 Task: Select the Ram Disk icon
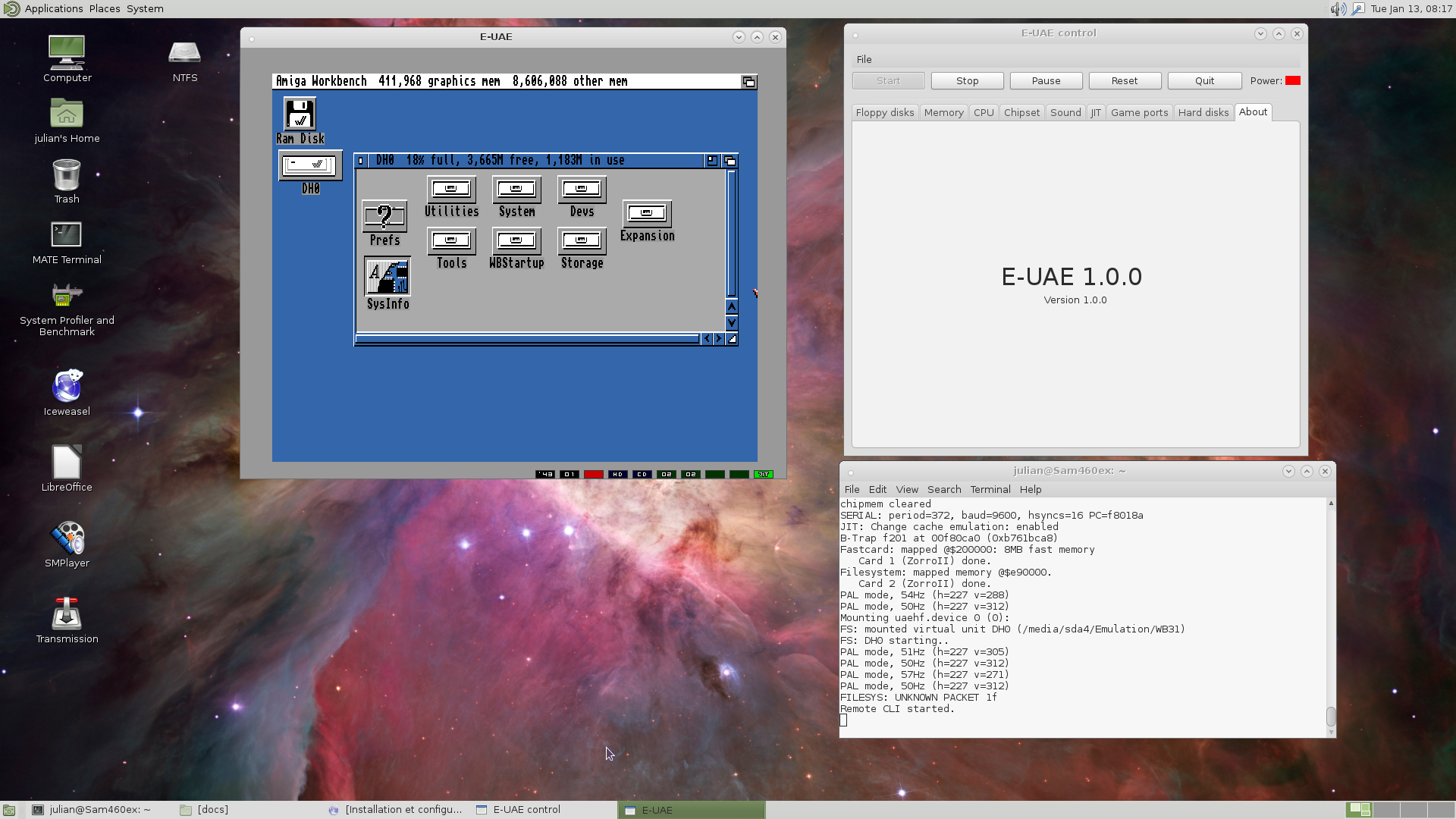click(300, 115)
